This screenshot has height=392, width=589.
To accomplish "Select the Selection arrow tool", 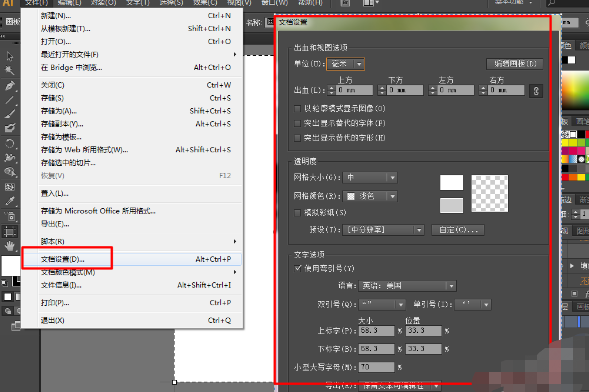I will point(9,56).
